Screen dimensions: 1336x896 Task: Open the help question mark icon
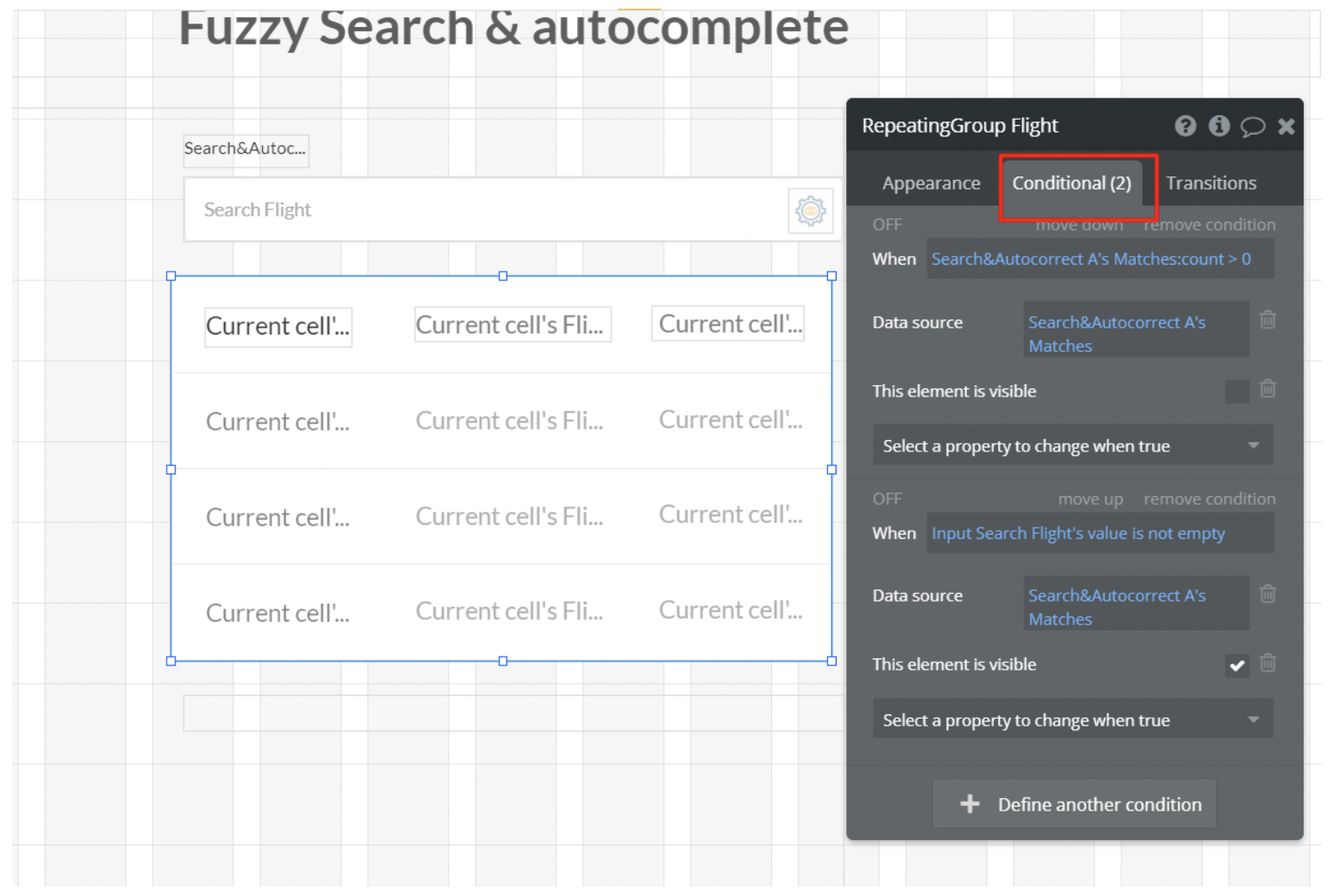1185,126
